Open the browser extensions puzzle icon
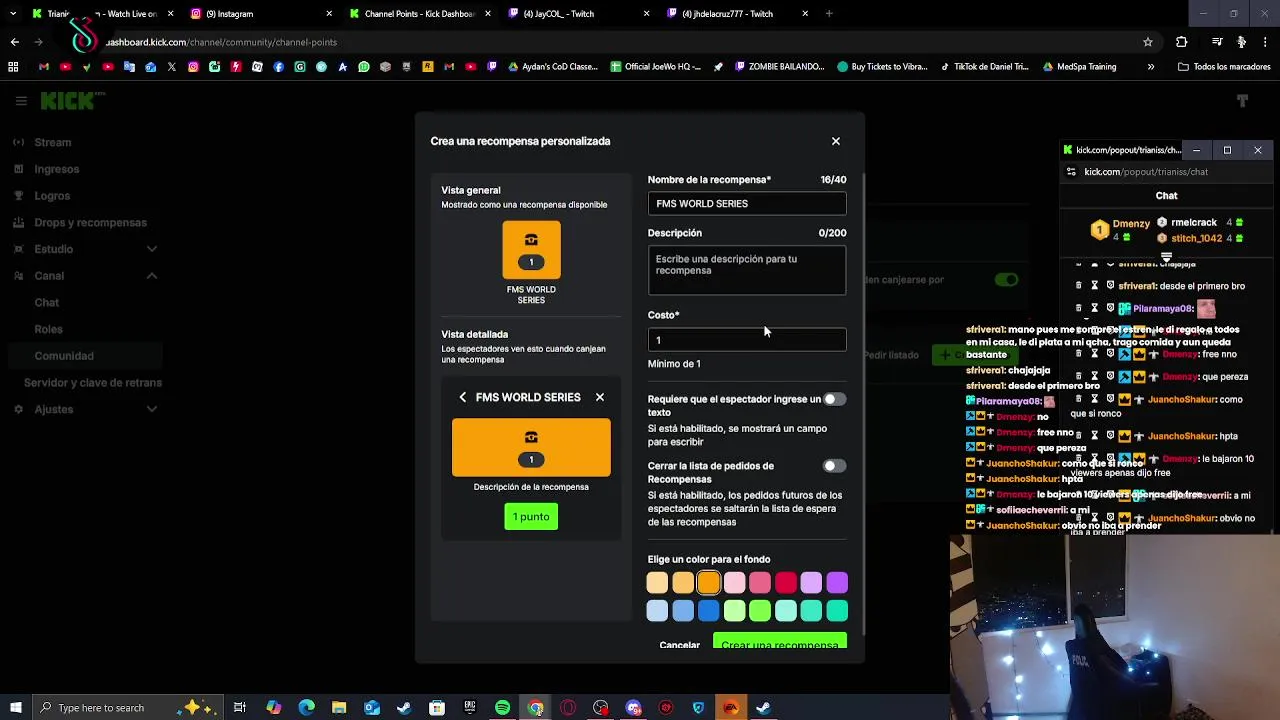 pyautogui.click(x=1182, y=42)
